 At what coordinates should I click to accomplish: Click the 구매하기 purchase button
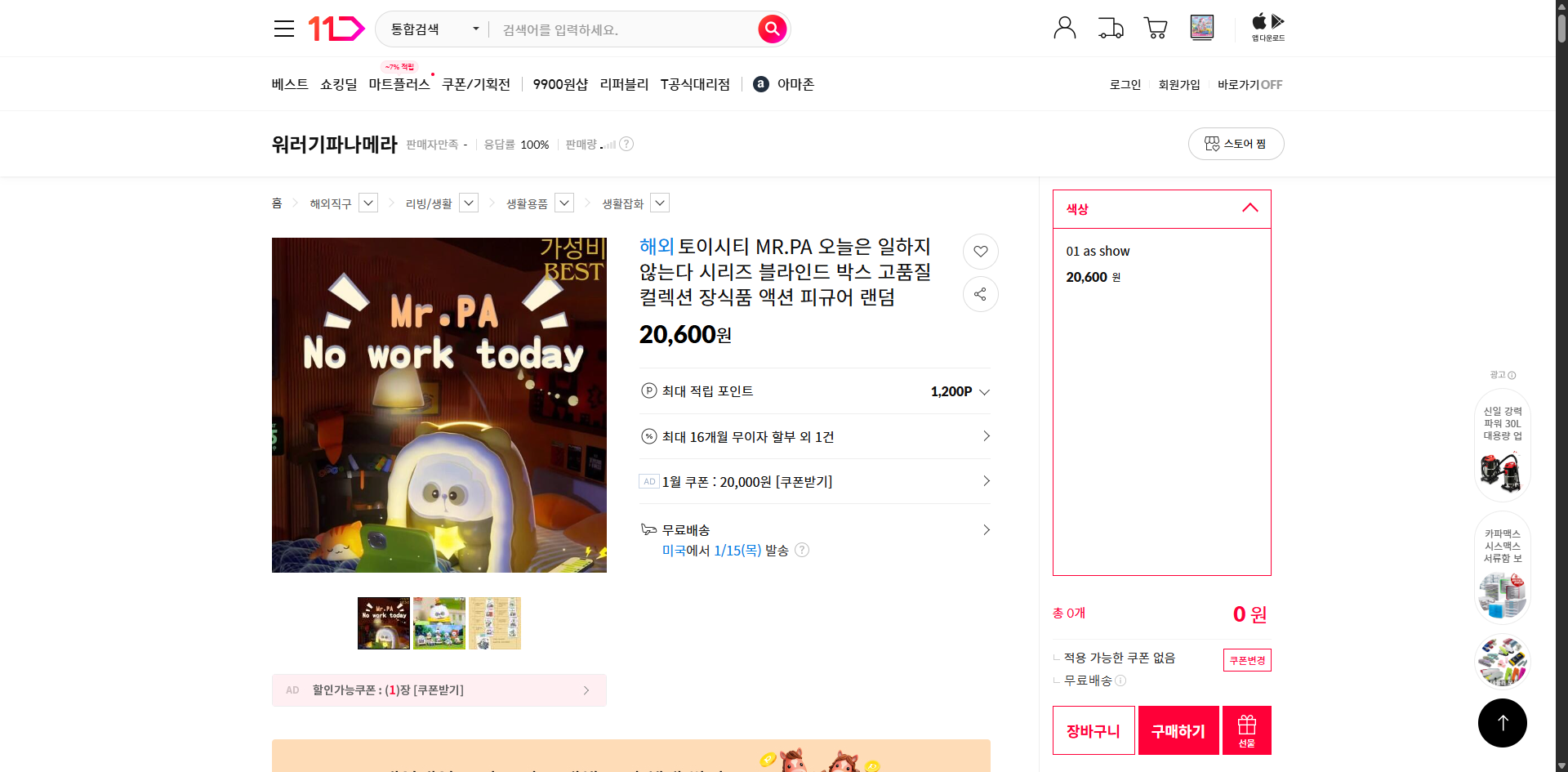click(1178, 730)
